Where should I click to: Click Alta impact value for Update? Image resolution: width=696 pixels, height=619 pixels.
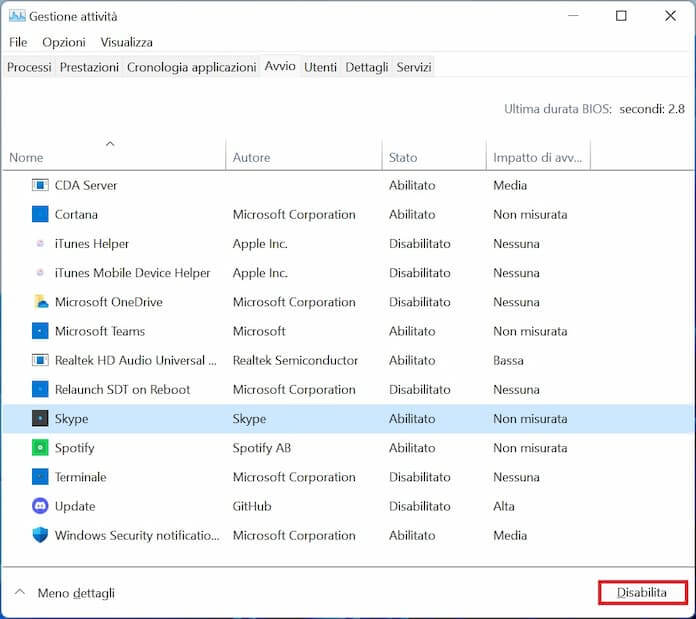(x=504, y=506)
